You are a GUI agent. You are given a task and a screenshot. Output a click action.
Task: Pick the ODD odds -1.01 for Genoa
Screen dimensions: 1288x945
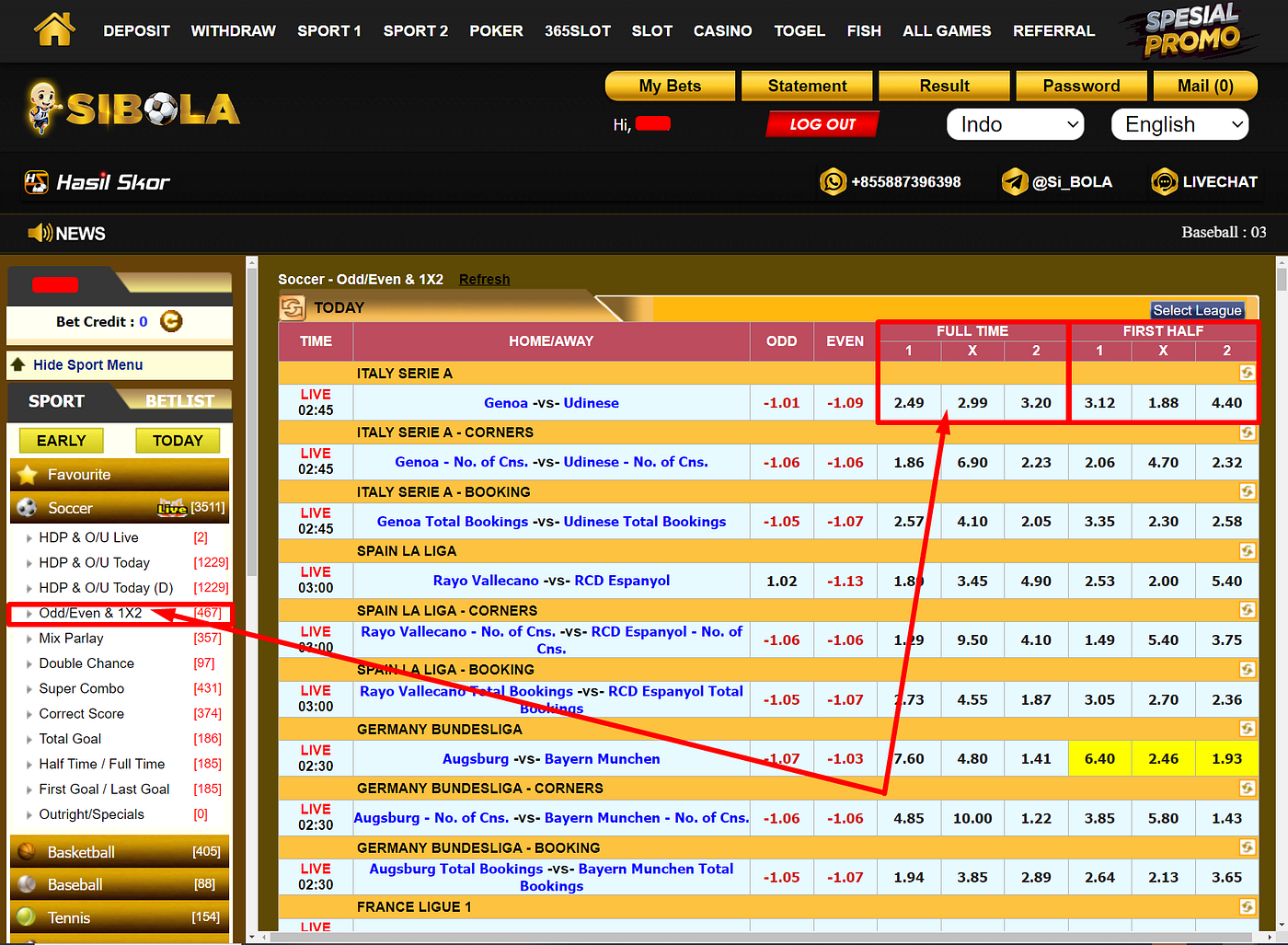point(781,403)
